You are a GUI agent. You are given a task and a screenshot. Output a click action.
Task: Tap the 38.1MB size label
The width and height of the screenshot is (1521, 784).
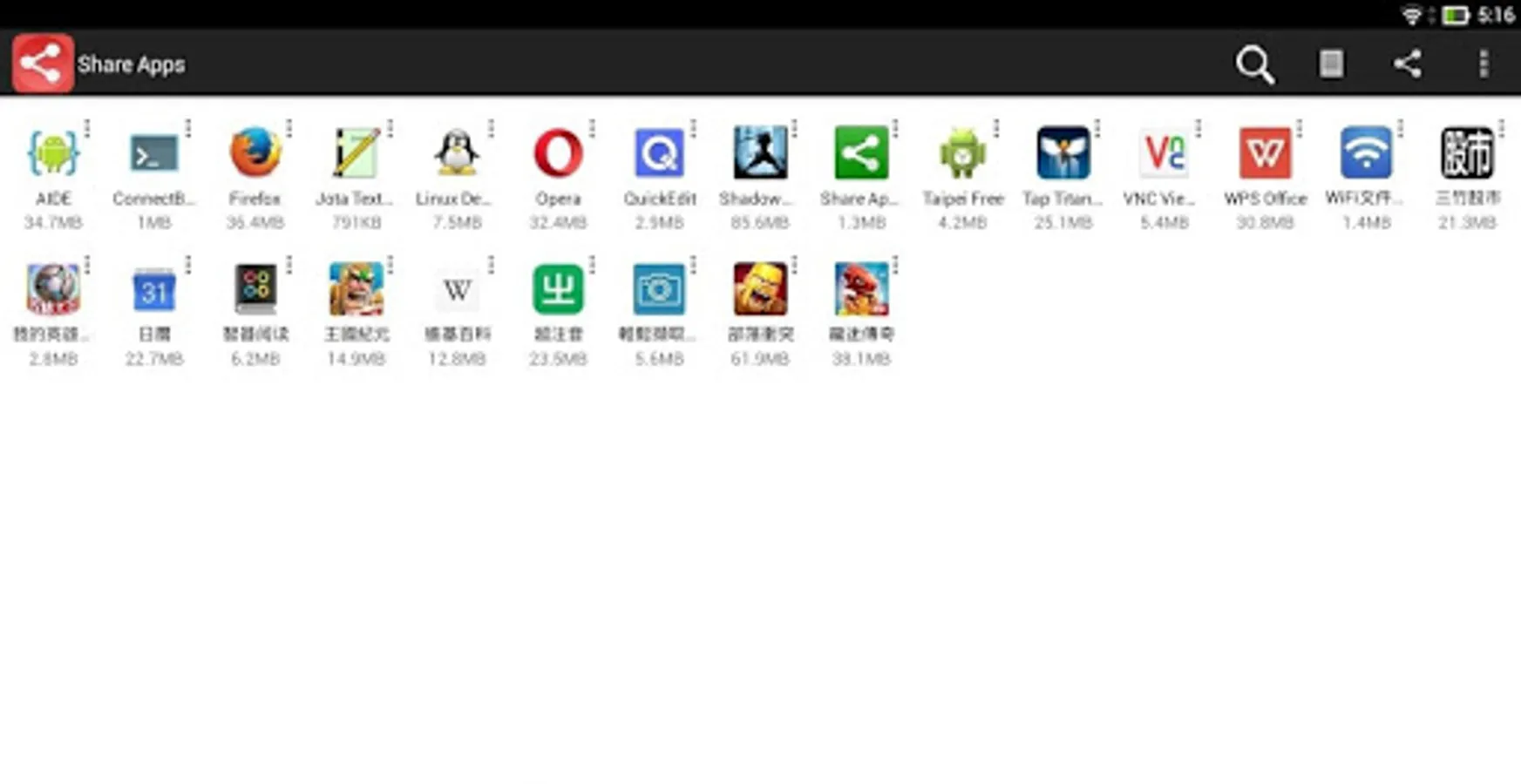click(861, 359)
